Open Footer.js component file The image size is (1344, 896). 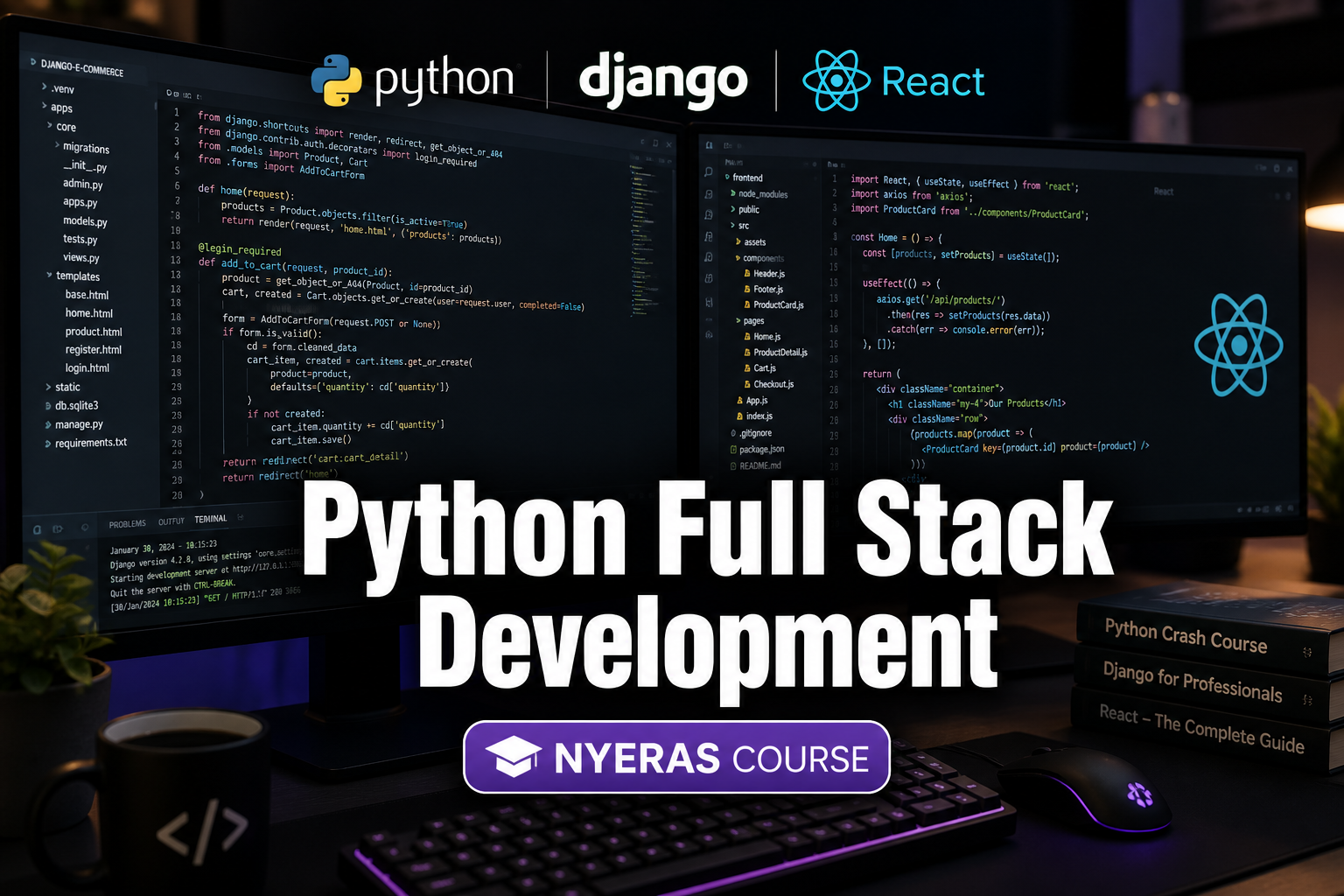click(x=768, y=290)
